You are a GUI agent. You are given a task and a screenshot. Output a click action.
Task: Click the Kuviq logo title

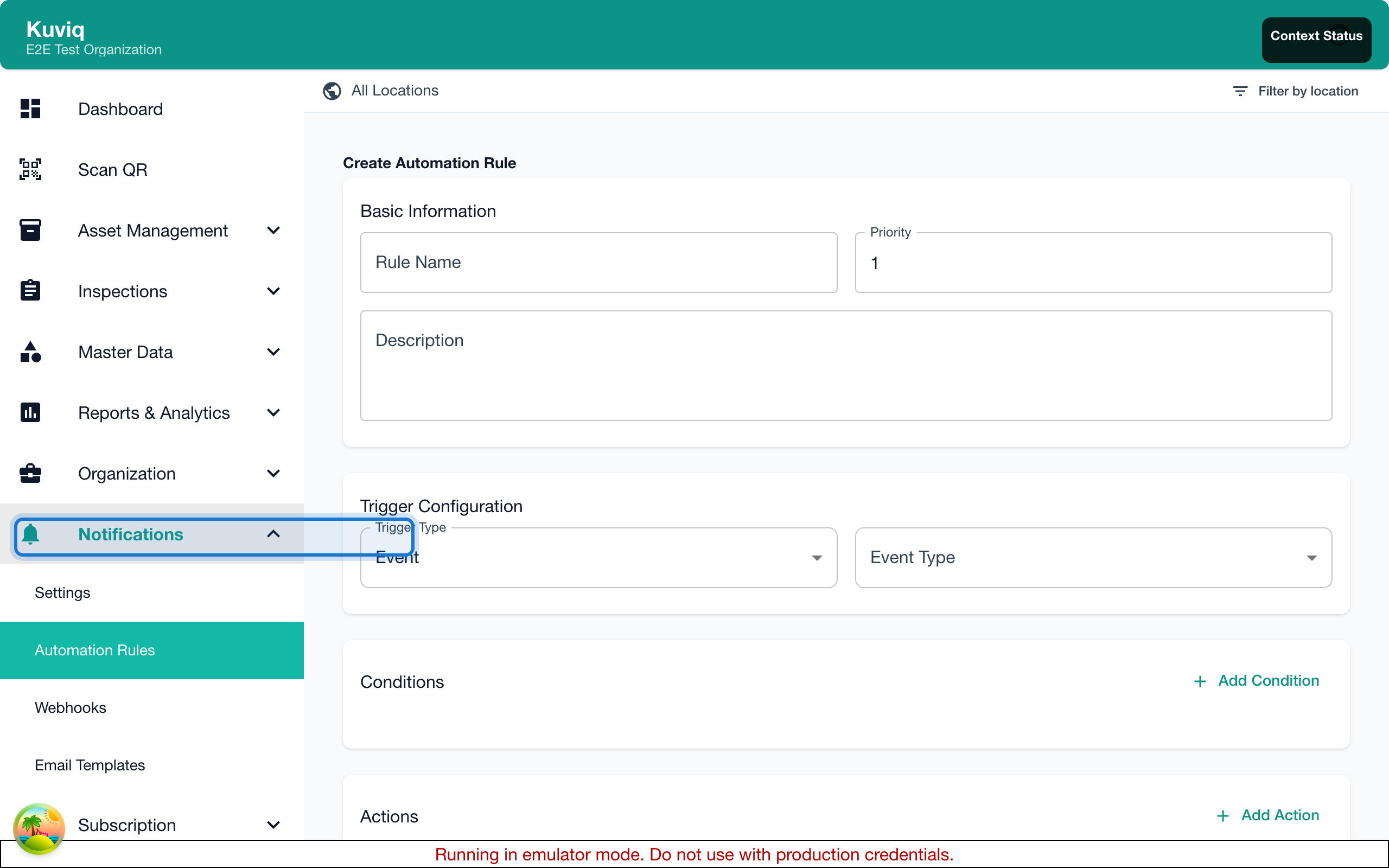(55, 29)
